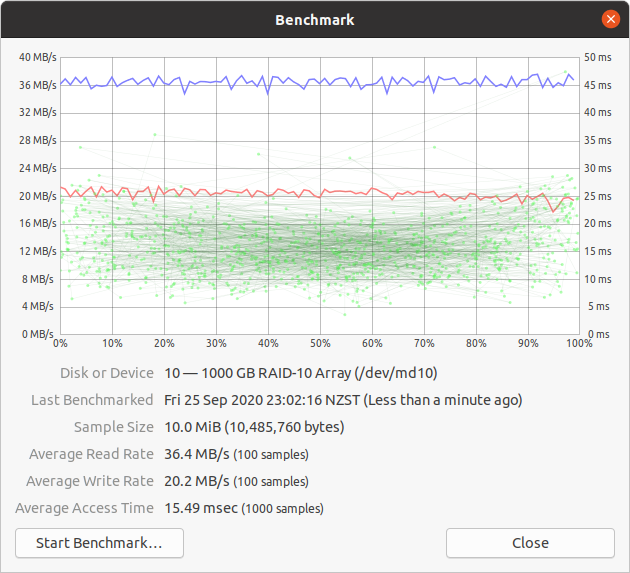Screen dimensions: 630x573
Task: Click the Close button at bottom
Action: click(x=530, y=543)
